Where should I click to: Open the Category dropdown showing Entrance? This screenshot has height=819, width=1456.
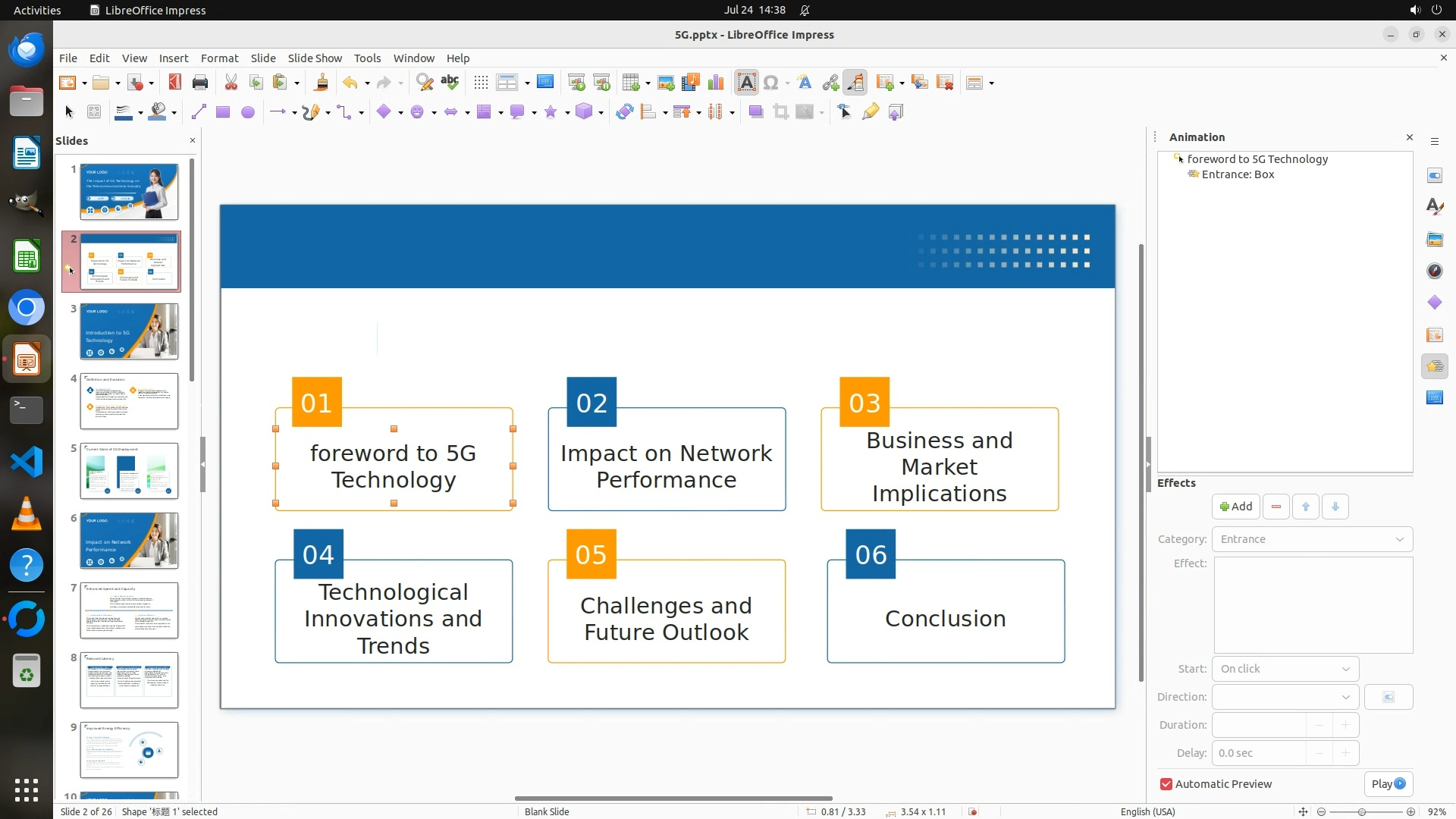tap(1311, 539)
